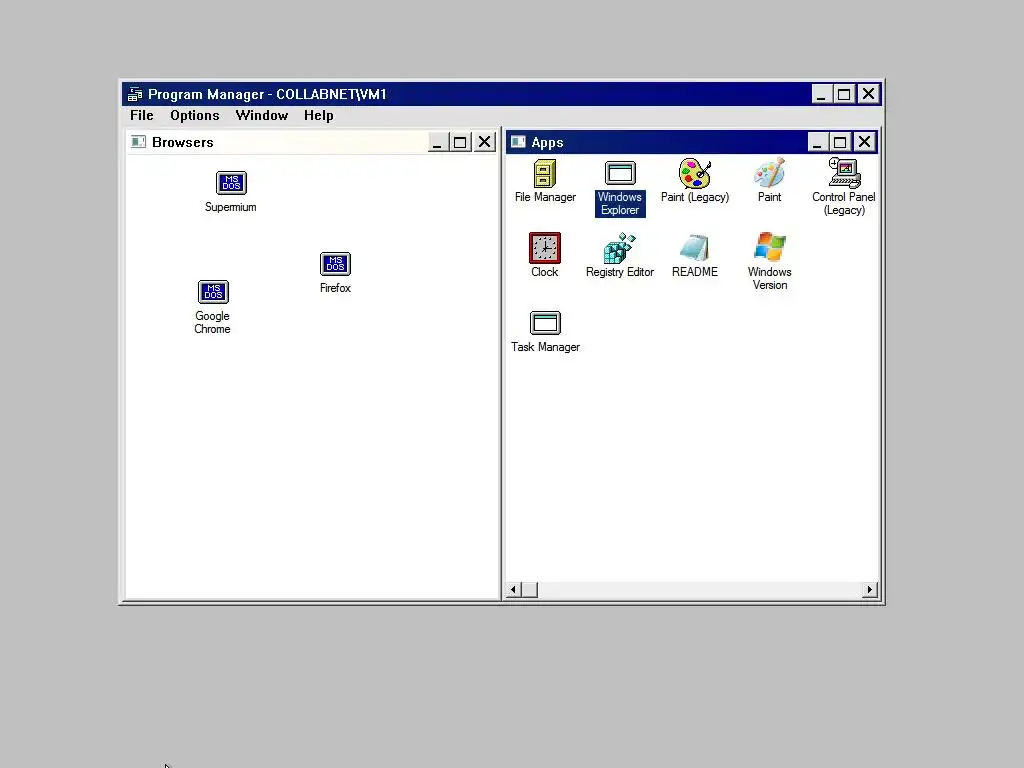This screenshot has height=768, width=1024.
Task: Select the Windows Explorer icon
Action: click(x=620, y=174)
